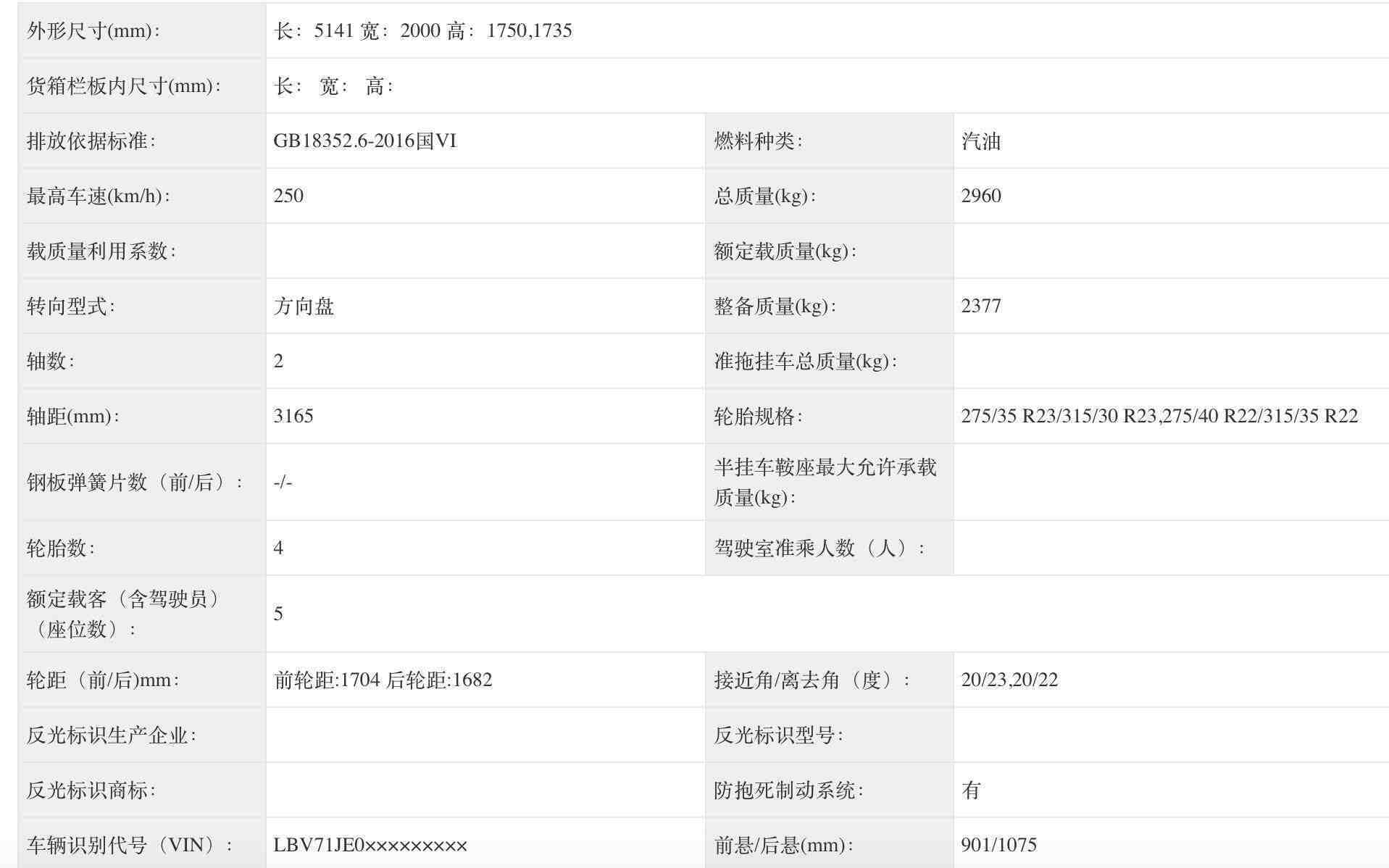Select the top speed value 250
This screenshot has width=1389, height=868.
(x=288, y=196)
